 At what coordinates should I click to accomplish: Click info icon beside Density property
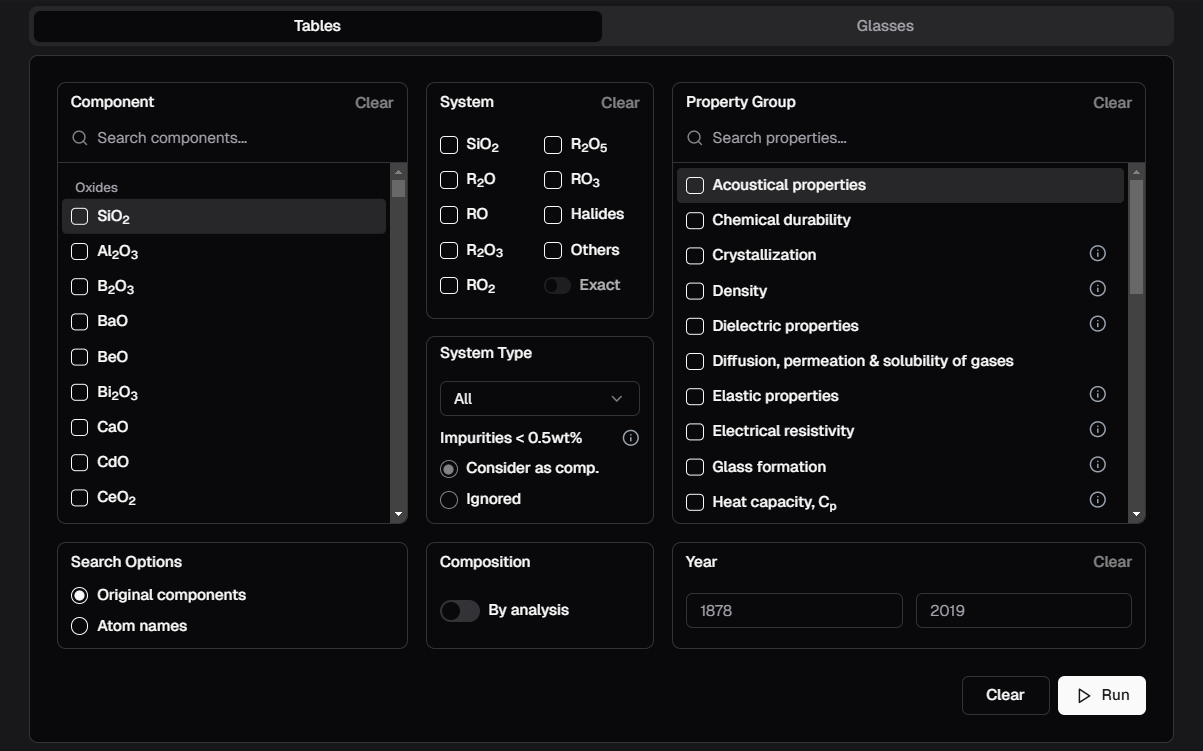1097,289
